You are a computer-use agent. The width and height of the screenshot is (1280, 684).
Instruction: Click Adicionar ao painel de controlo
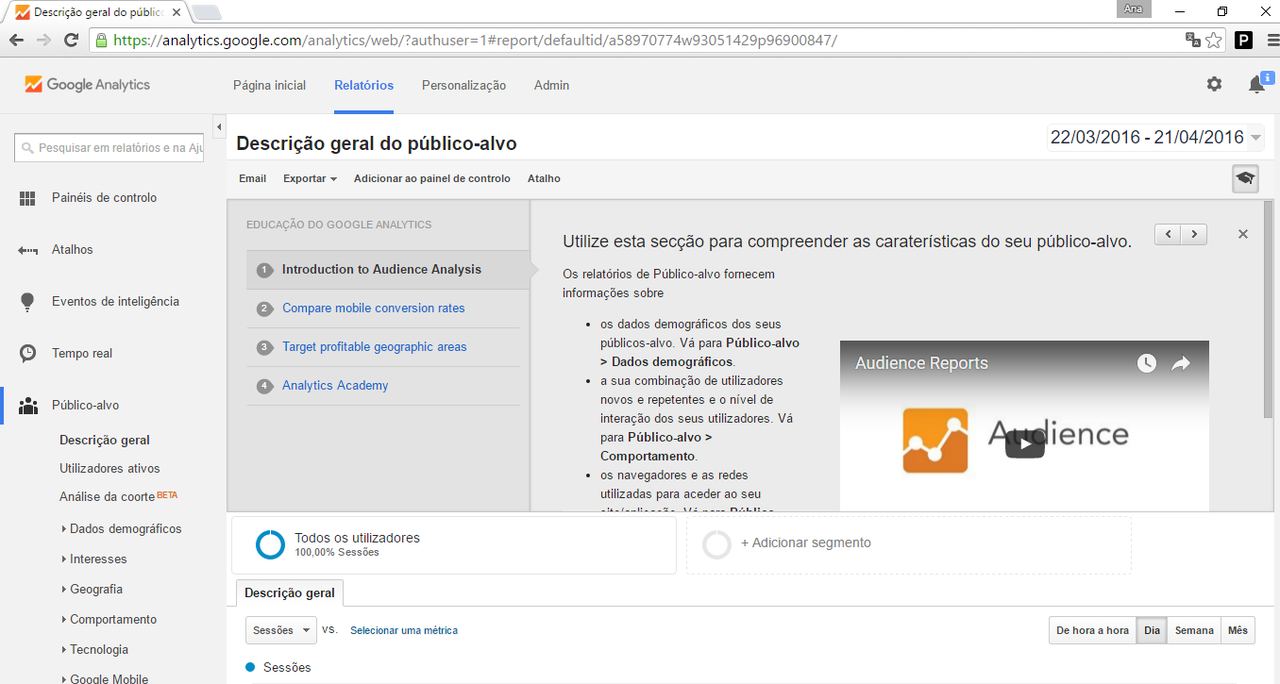pos(432,178)
